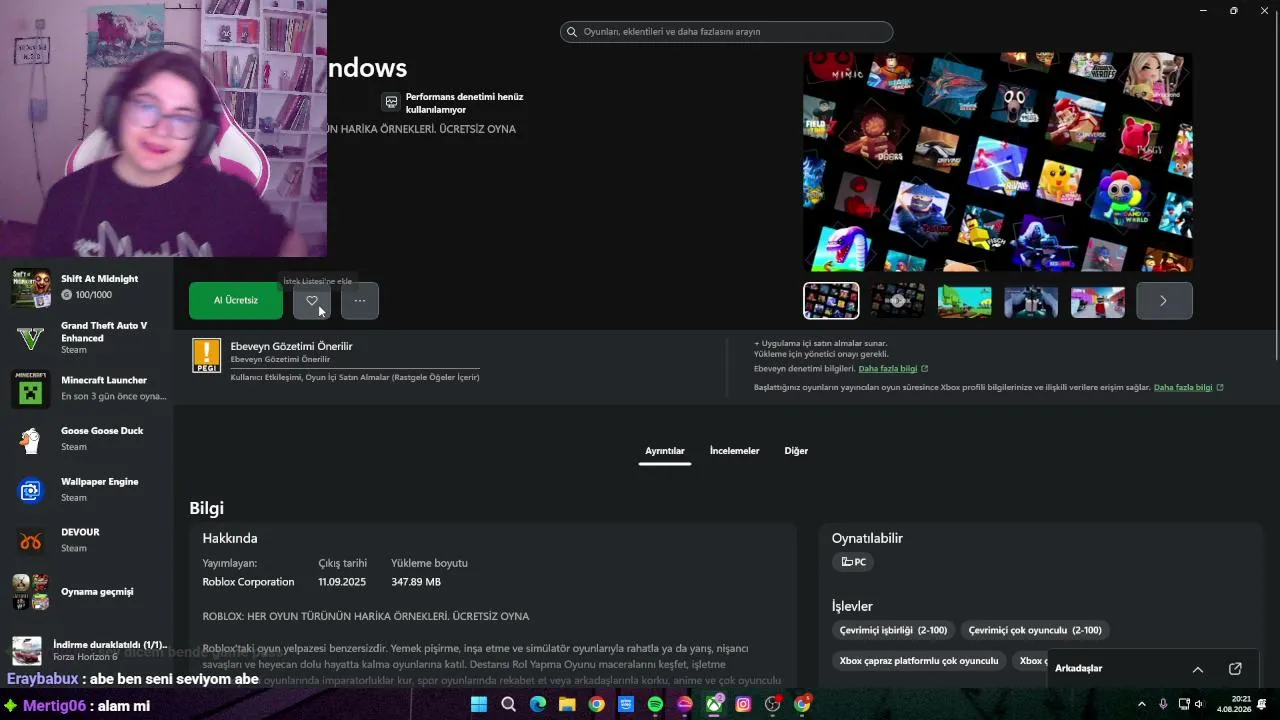Switch to İncelemeler tab
Viewport: 1280px width, 720px height.
click(735, 451)
